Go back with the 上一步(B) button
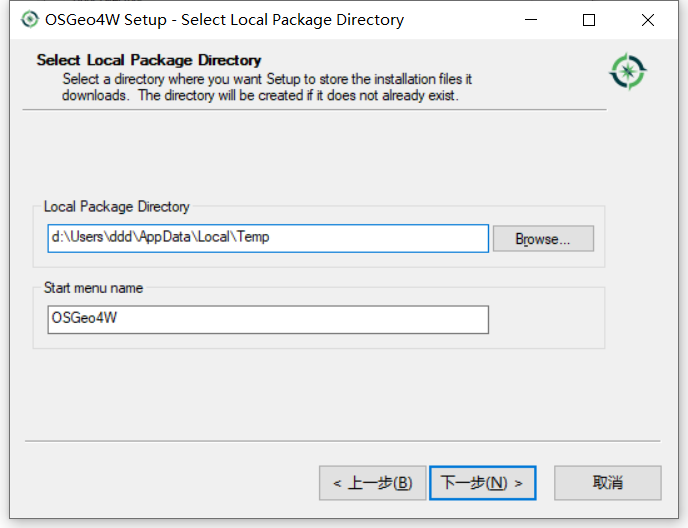Viewport: 688px width, 528px height. (x=372, y=483)
